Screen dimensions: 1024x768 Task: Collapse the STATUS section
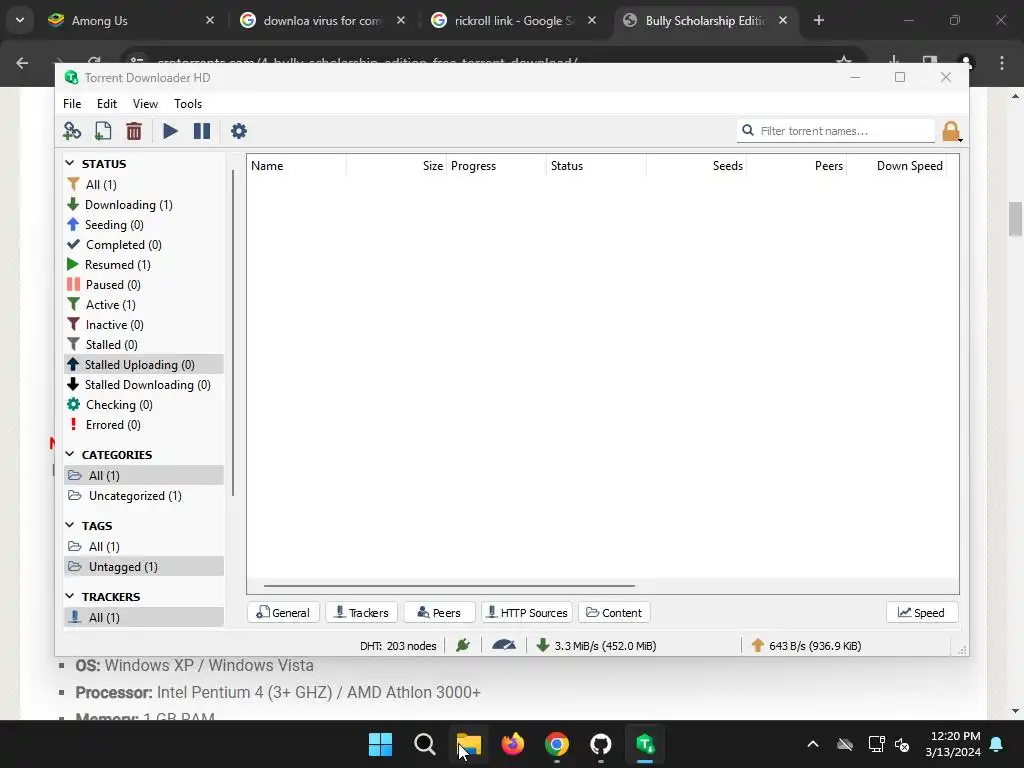[x=70, y=163]
